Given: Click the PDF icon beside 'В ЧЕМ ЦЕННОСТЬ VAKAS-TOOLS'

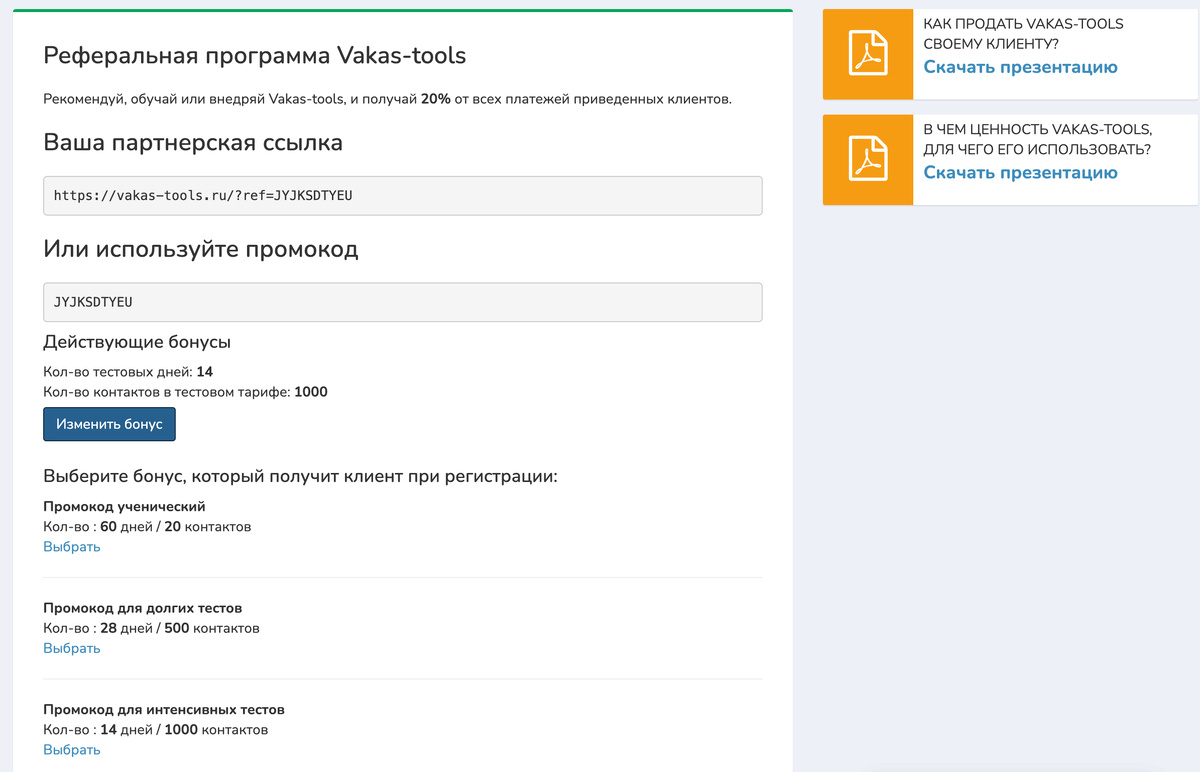Looking at the screenshot, I should coord(868,160).
